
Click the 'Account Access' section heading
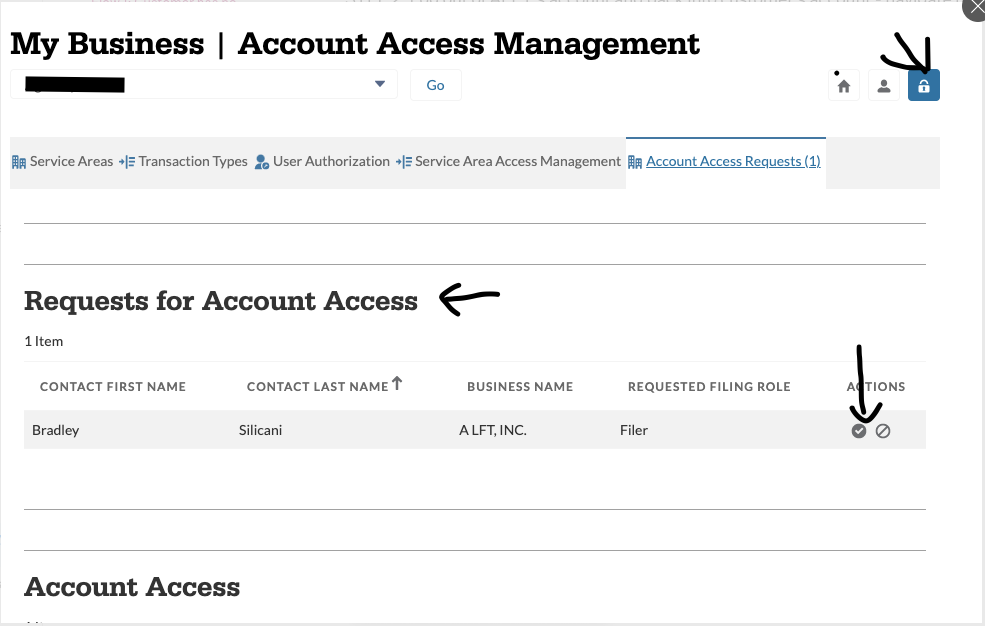[x=132, y=587]
